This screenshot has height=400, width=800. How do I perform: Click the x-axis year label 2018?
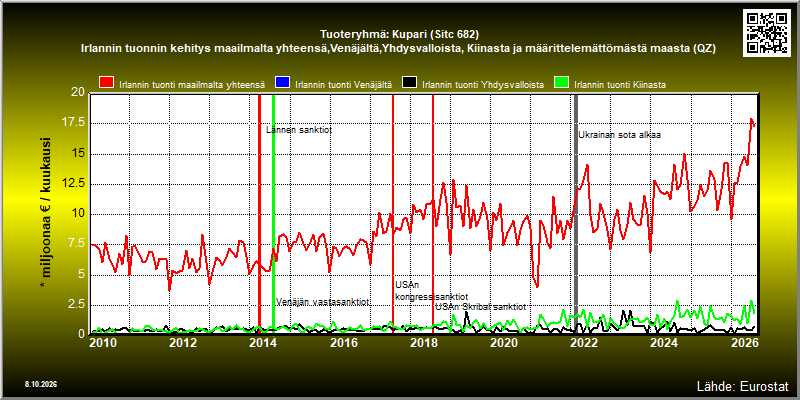pos(423,341)
